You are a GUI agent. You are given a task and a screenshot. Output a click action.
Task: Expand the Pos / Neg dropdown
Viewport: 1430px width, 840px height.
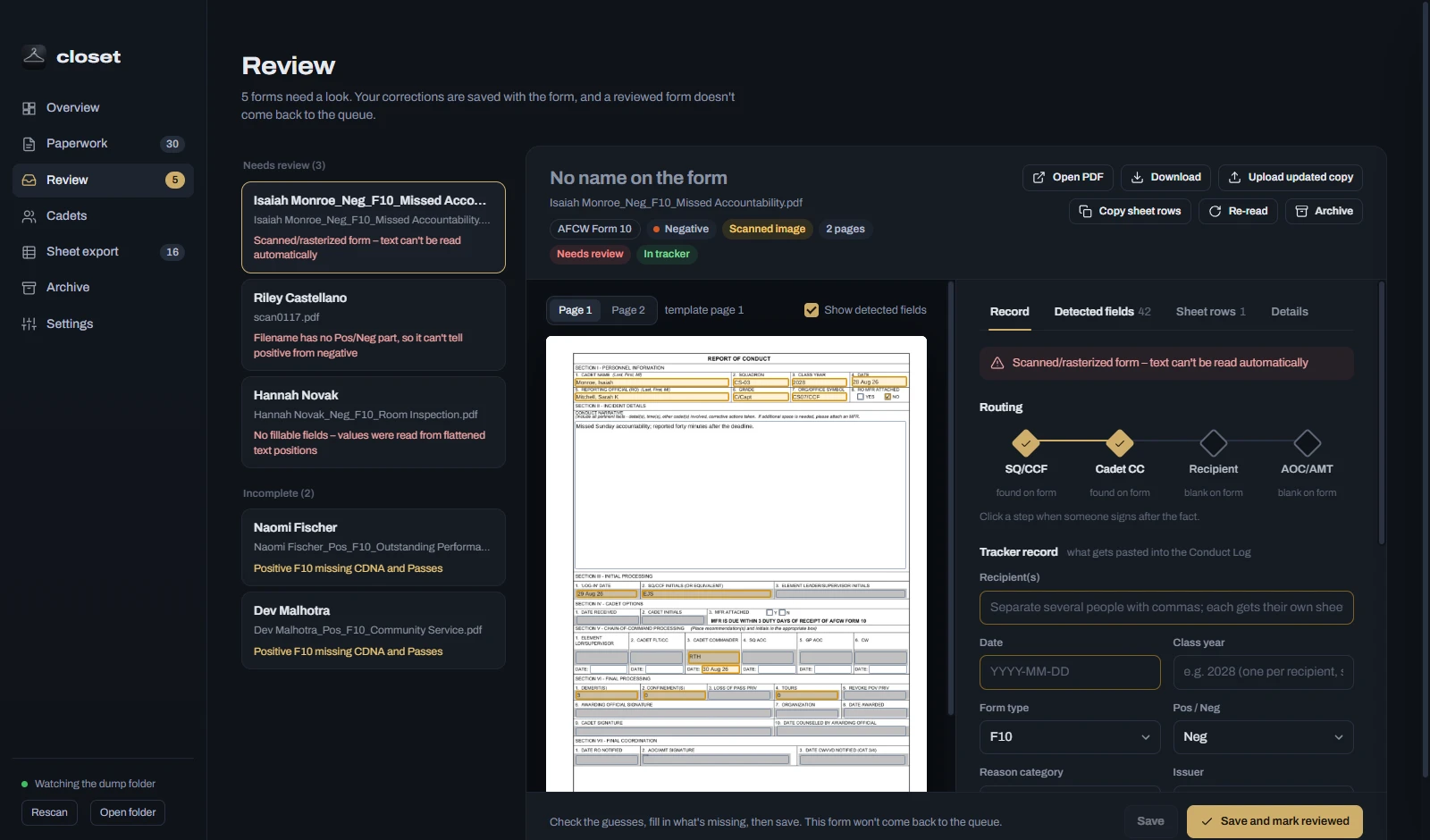coord(1264,737)
